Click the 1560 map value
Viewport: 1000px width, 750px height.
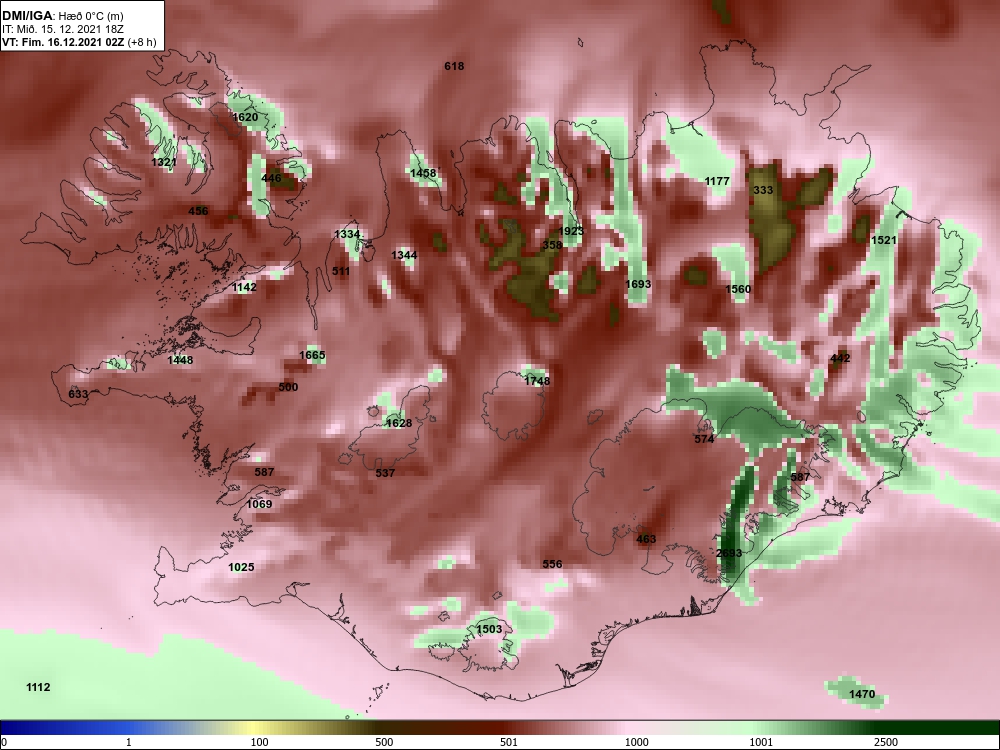click(x=738, y=290)
